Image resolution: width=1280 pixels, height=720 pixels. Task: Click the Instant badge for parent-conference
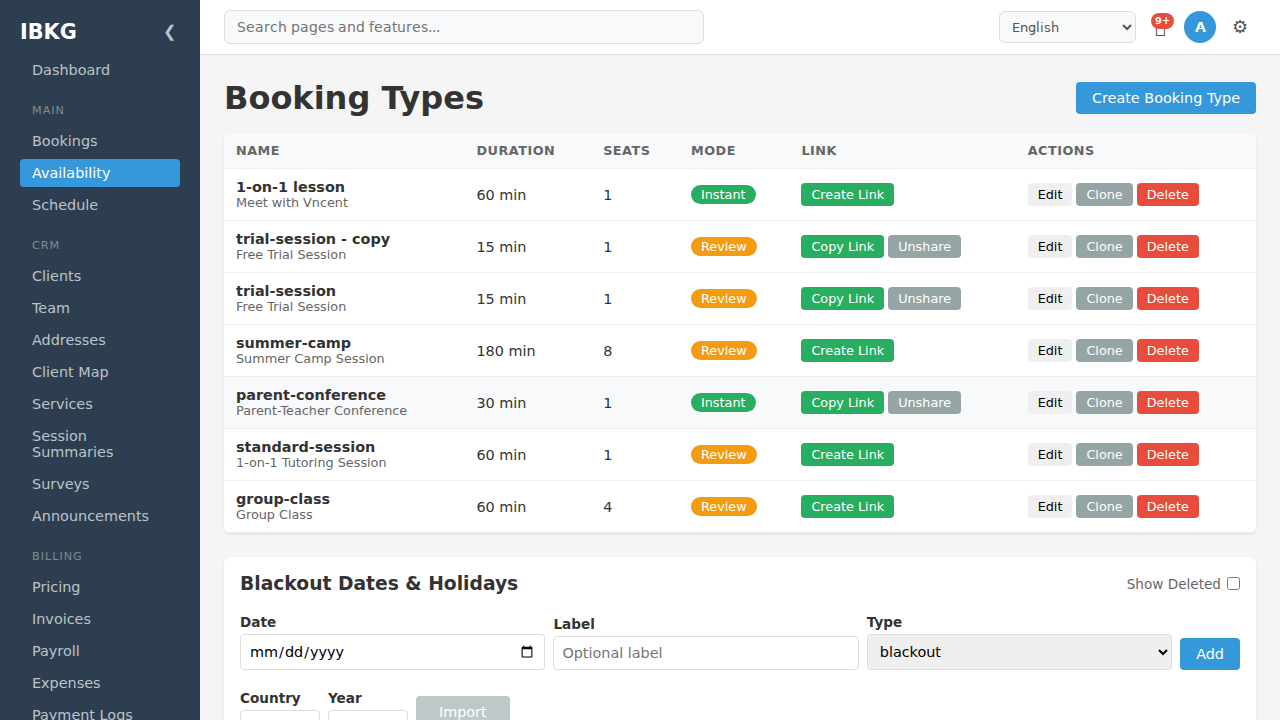[x=723, y=403]
